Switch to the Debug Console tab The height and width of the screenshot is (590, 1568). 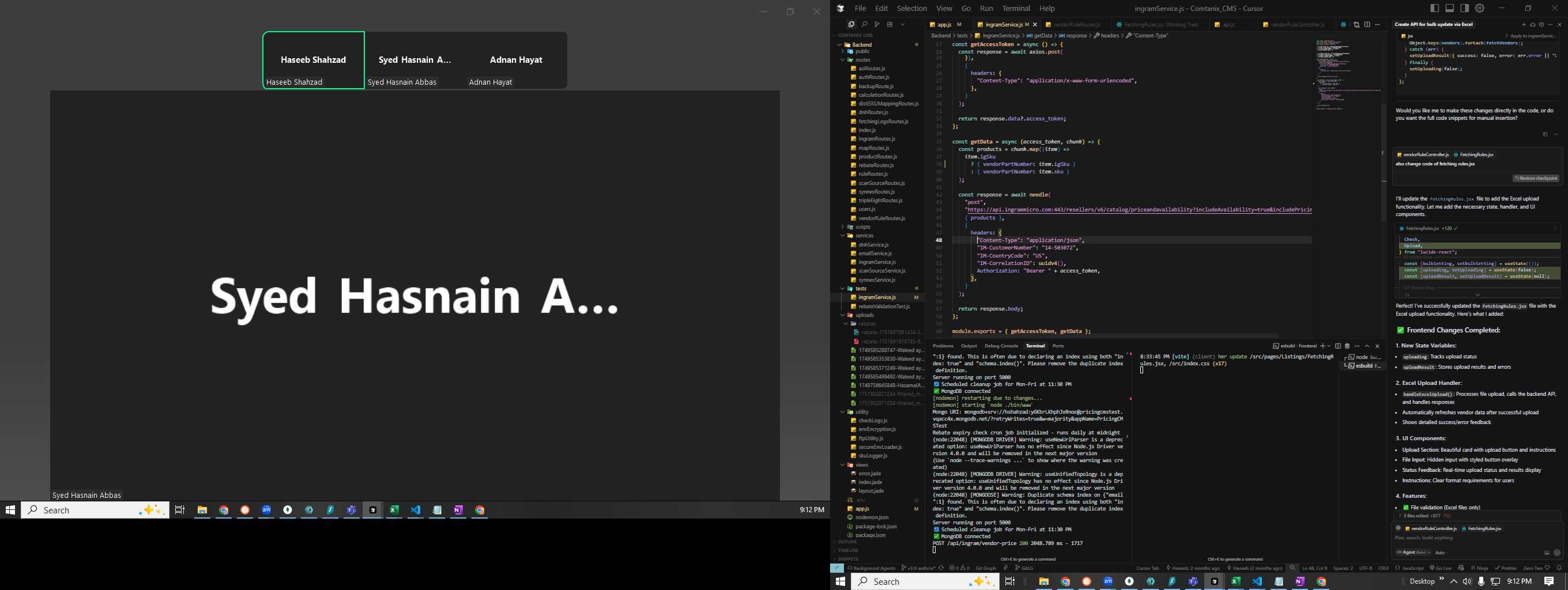pyautogui.click(x=1001, y=346)
